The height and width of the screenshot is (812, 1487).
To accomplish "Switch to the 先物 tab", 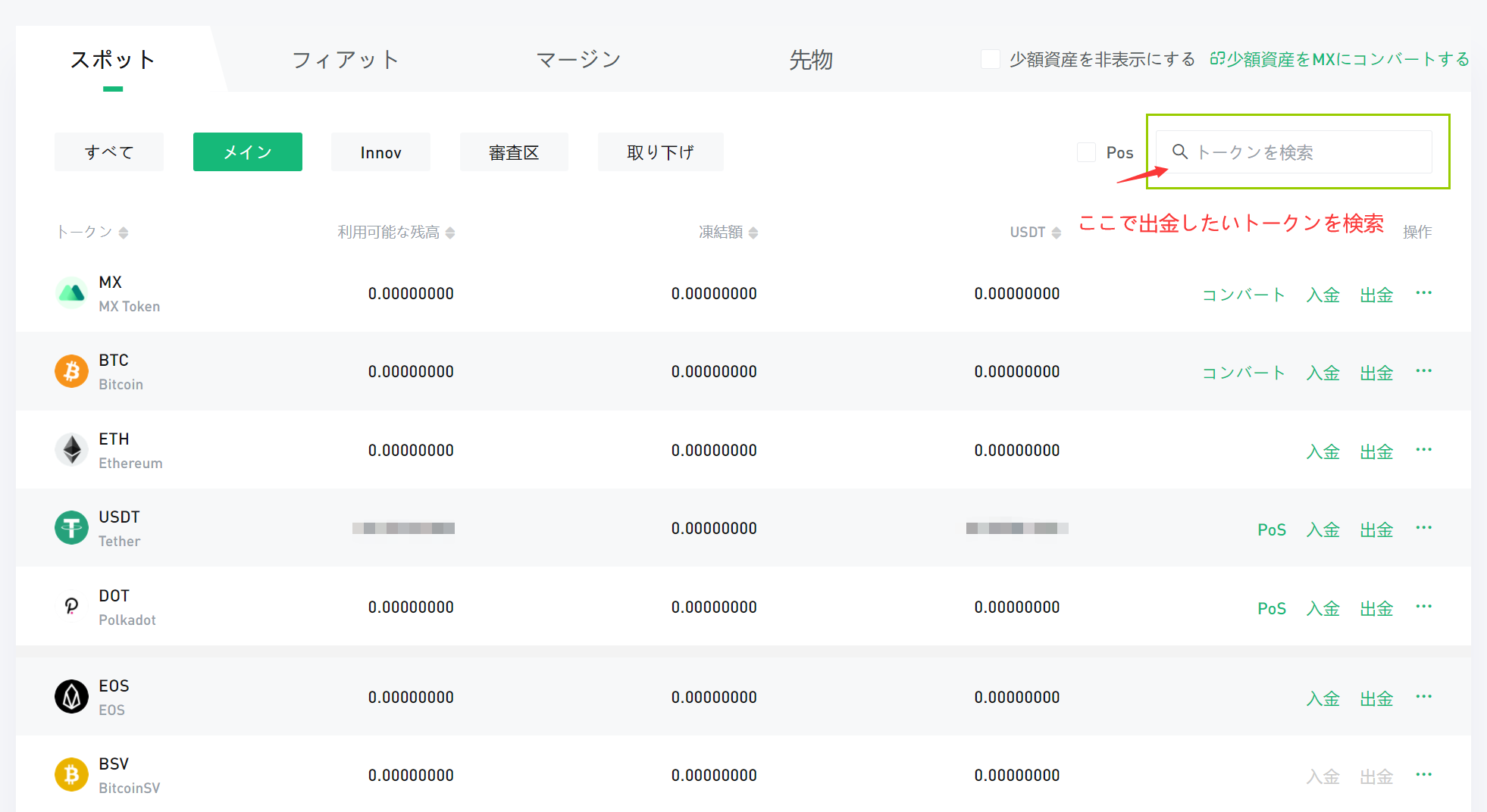I will (811, 59).
